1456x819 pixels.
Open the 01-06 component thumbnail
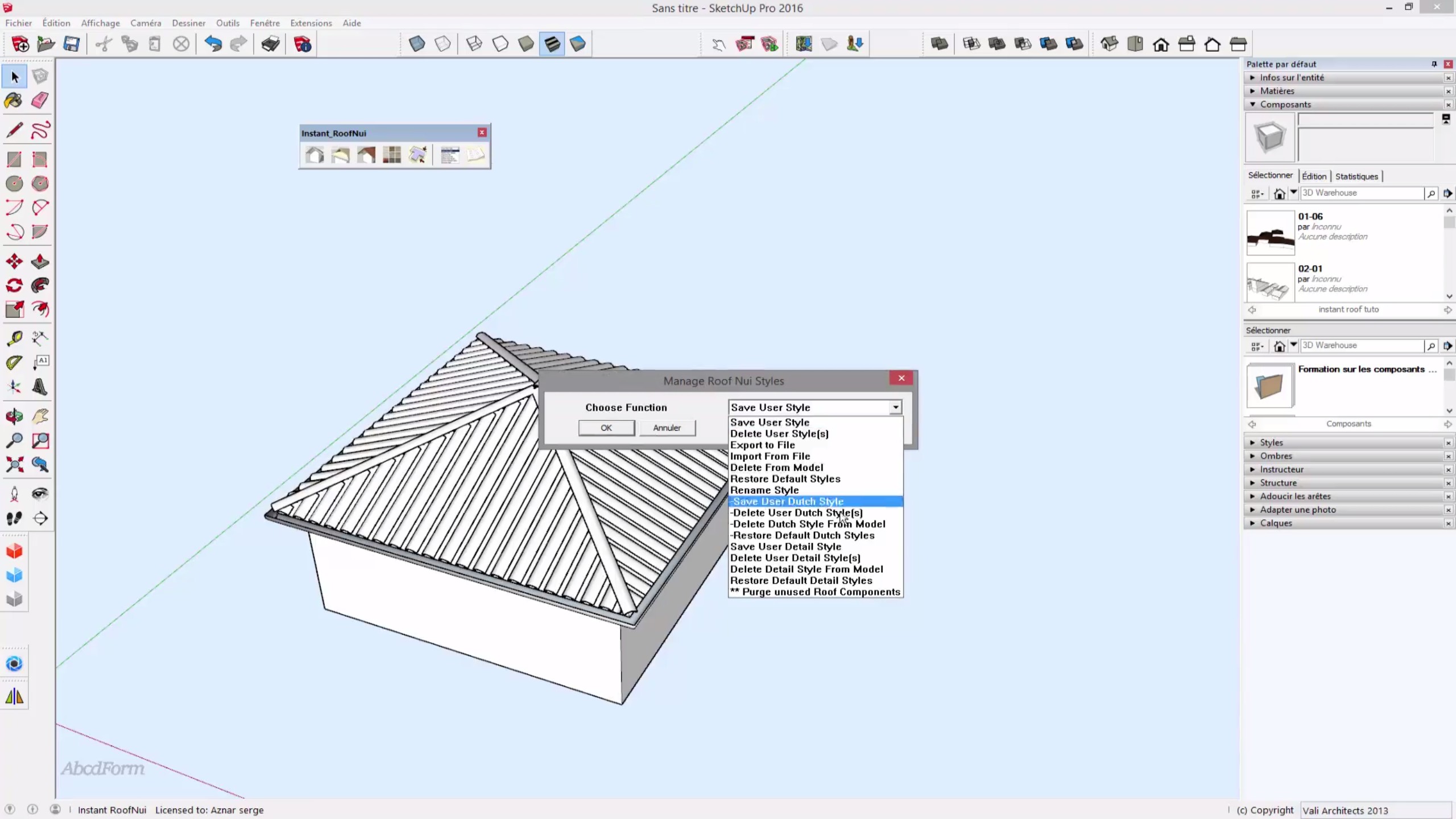point(1269,233)
